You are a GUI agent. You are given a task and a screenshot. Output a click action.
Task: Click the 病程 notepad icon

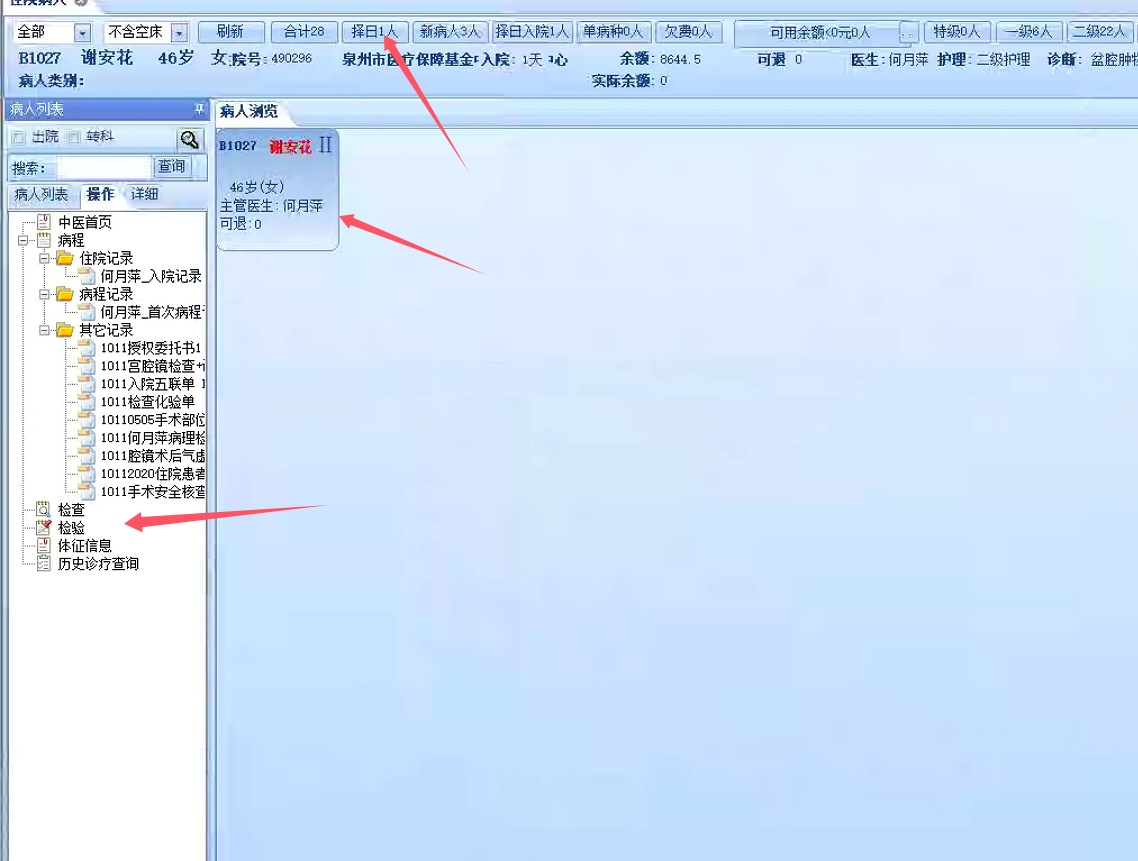tap(44, 240)
